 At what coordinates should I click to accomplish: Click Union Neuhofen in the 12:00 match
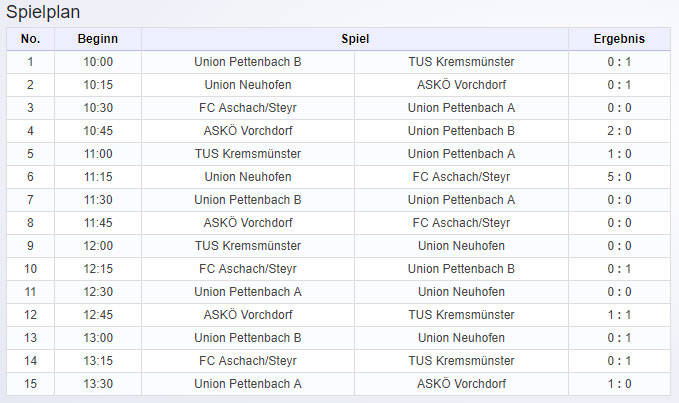click(461, 246)
